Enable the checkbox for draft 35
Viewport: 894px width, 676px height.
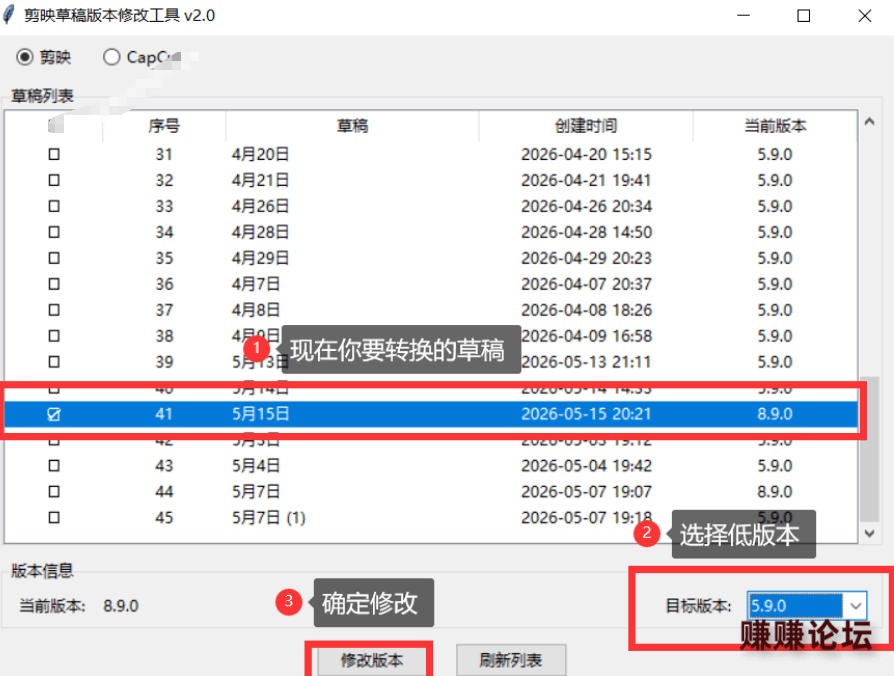[54, 258]
